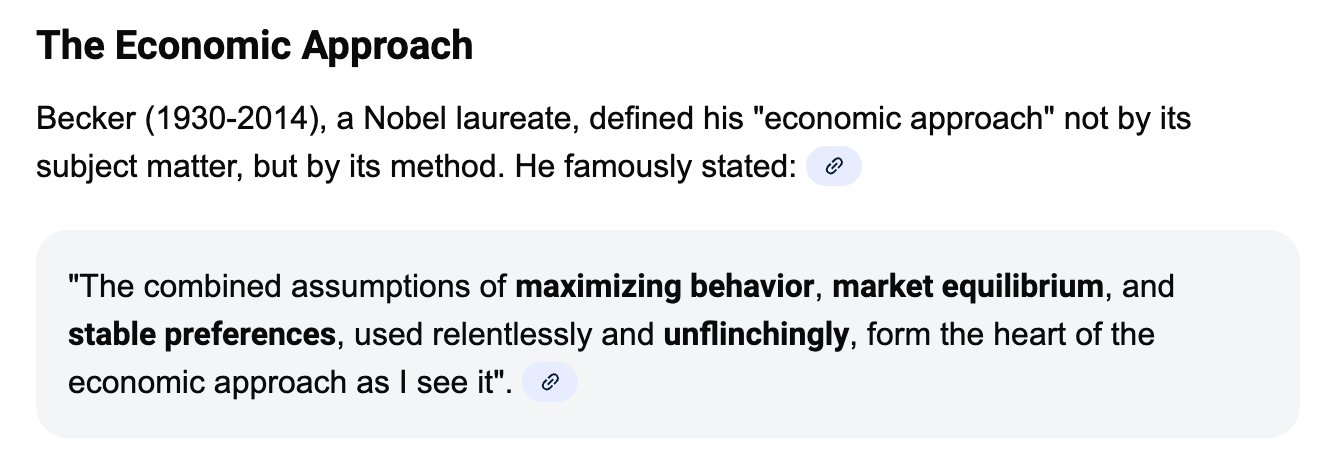The image size is (1322, 464).
Task: Click the bold word "unflinchingly"
Action: pyautogui.click(x=755, y=335)
